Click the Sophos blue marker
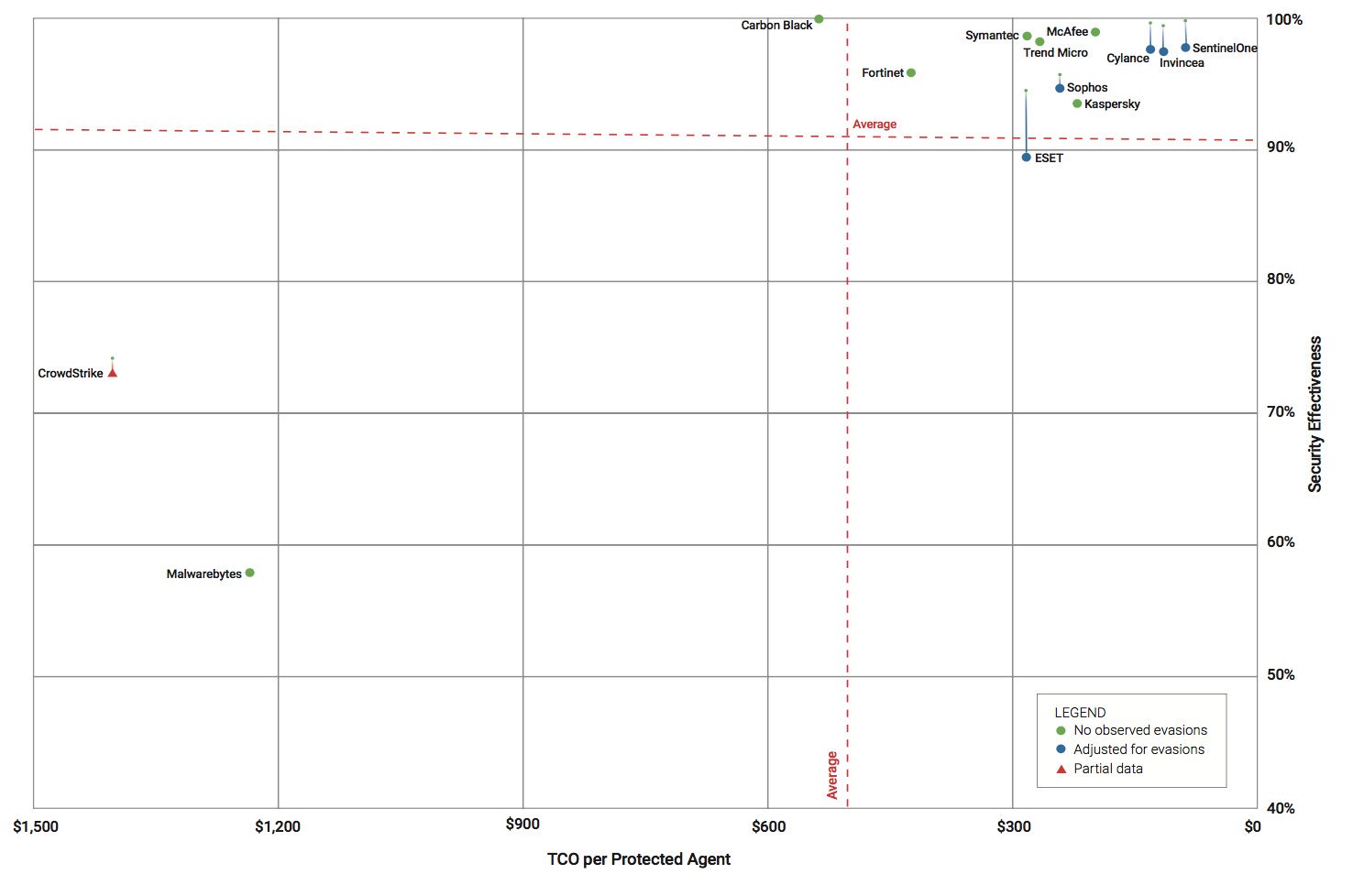The image size is (1353, 896). tap(1060, 88)
